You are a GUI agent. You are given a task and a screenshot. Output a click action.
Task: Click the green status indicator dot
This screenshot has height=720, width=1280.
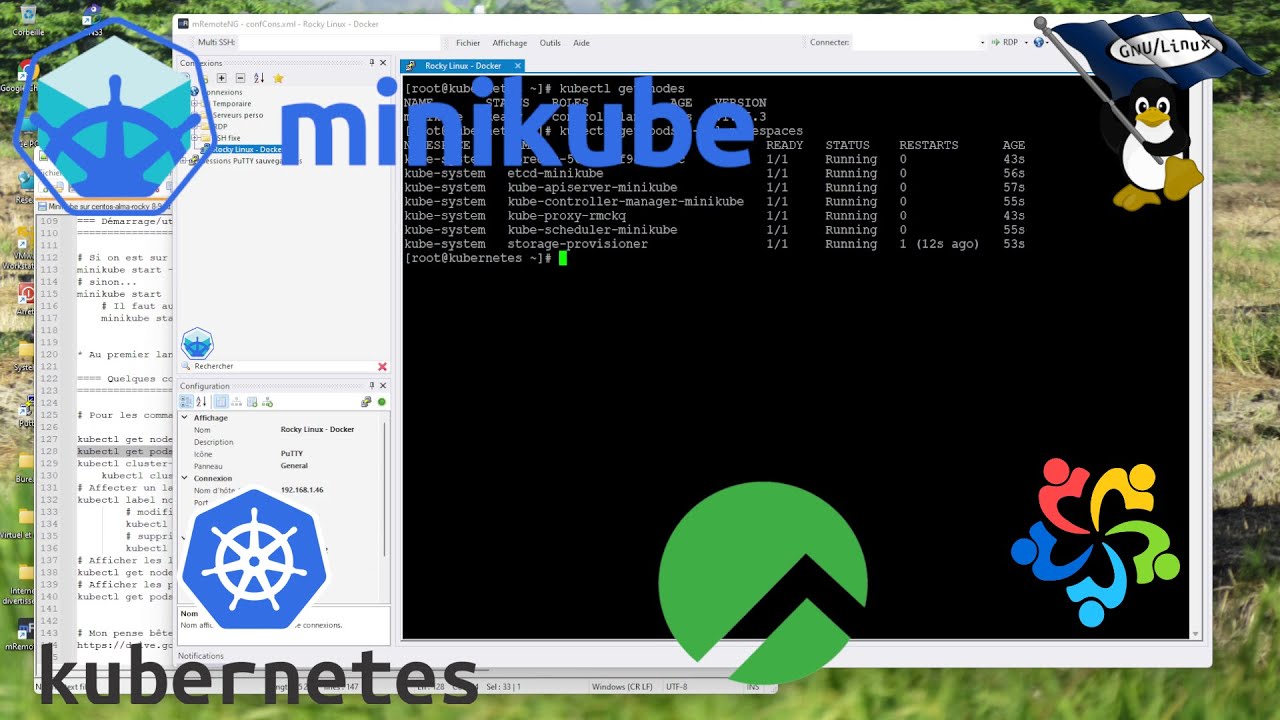(381, 402)
